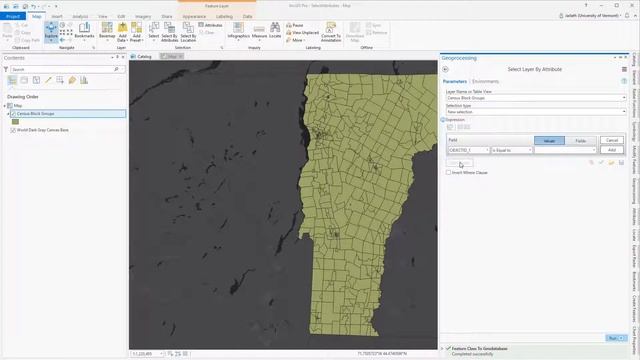Open the Environments tab in Geoprocessing

(485, 81)
